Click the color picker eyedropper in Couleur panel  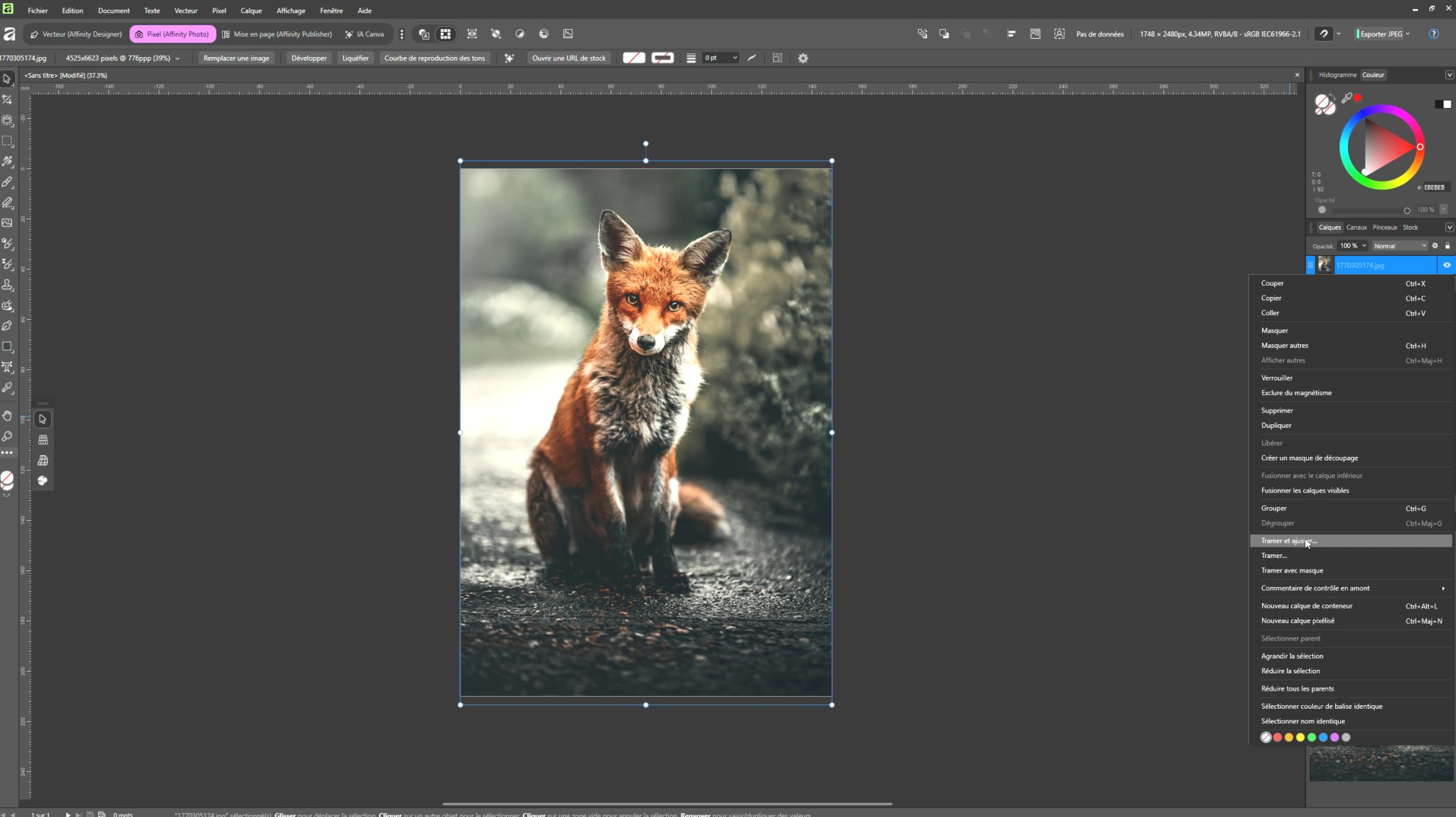[x=1347, y=98]
